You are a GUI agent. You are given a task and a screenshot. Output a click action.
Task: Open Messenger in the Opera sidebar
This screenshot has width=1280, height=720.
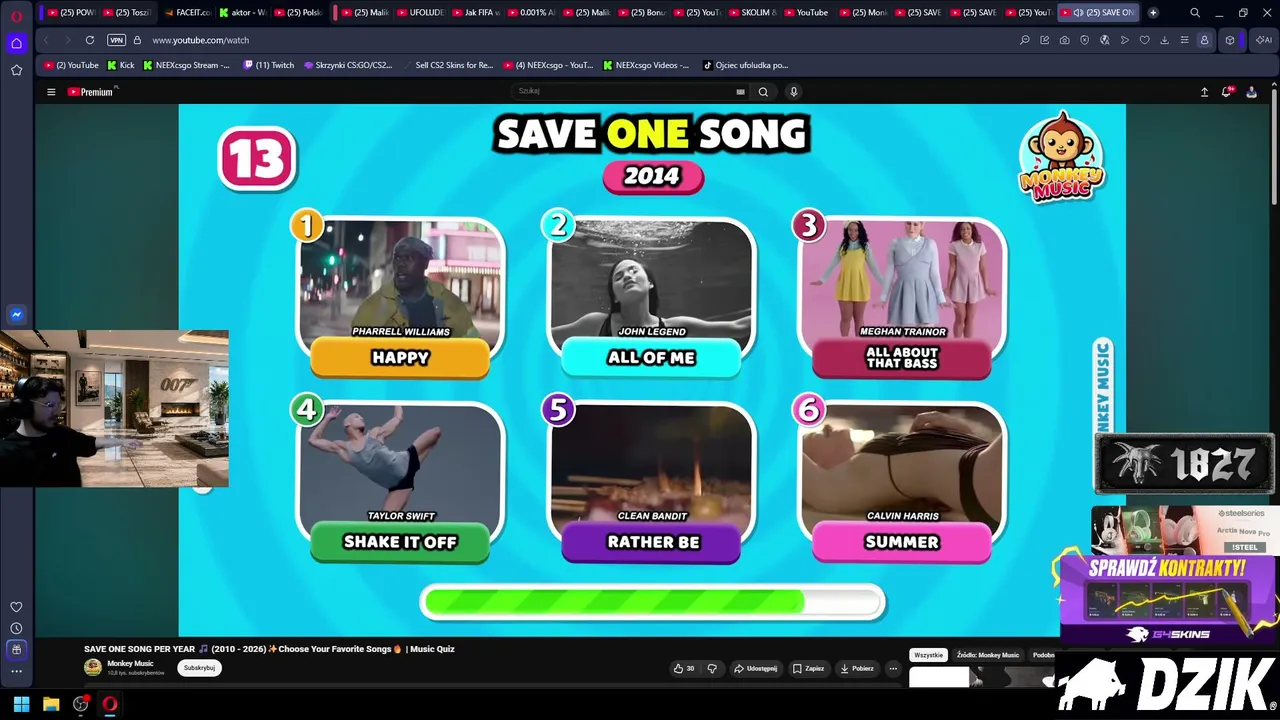[16, 315]
